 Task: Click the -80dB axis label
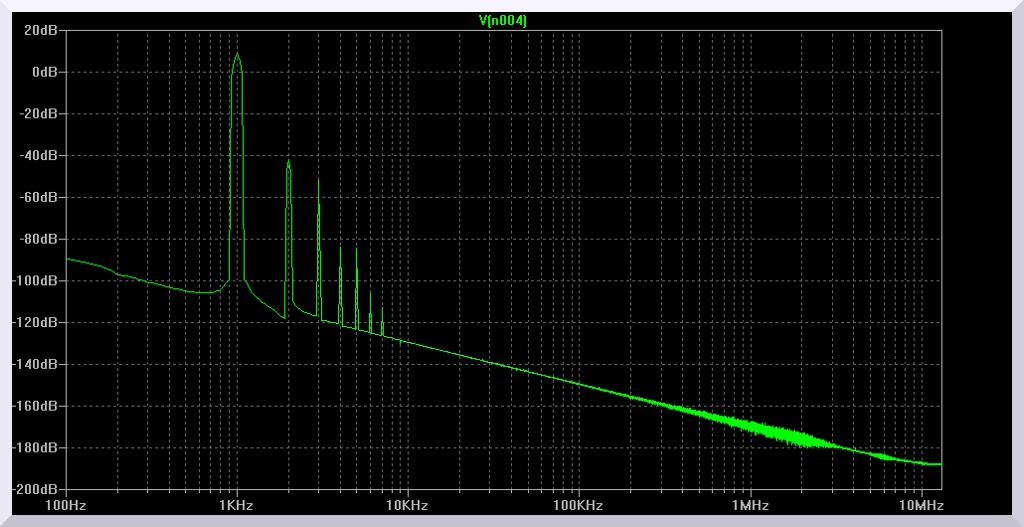click(x=40, y=240)
